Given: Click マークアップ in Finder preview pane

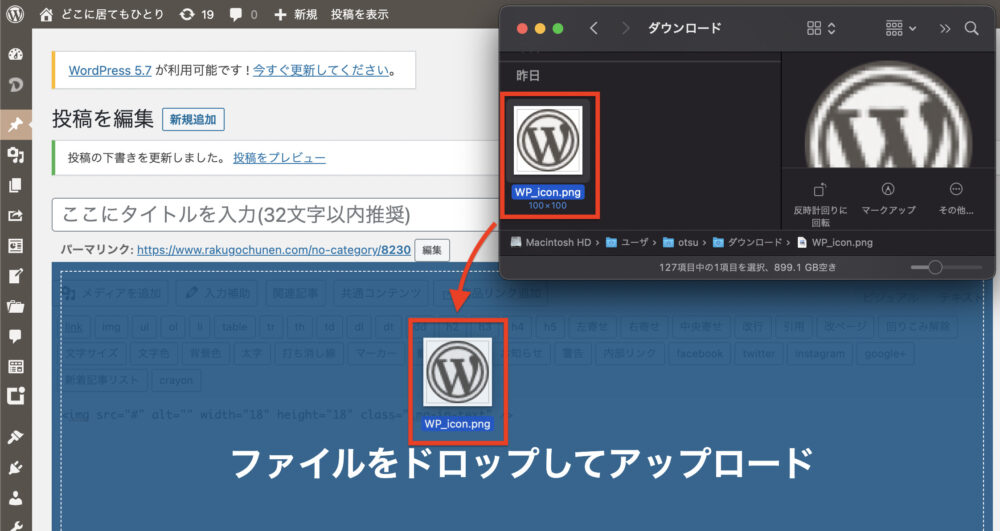Looking at the screenshot, I should click(x=888, y=199).
